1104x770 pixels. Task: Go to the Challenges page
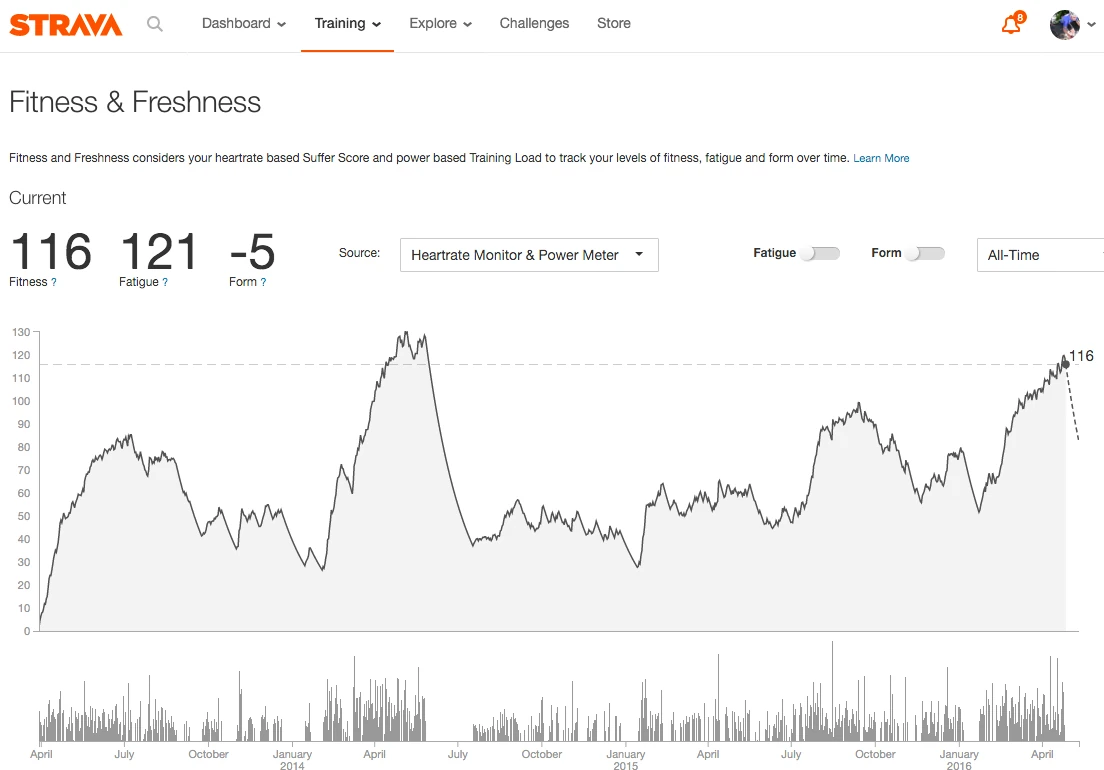click(x=534, y=23)
